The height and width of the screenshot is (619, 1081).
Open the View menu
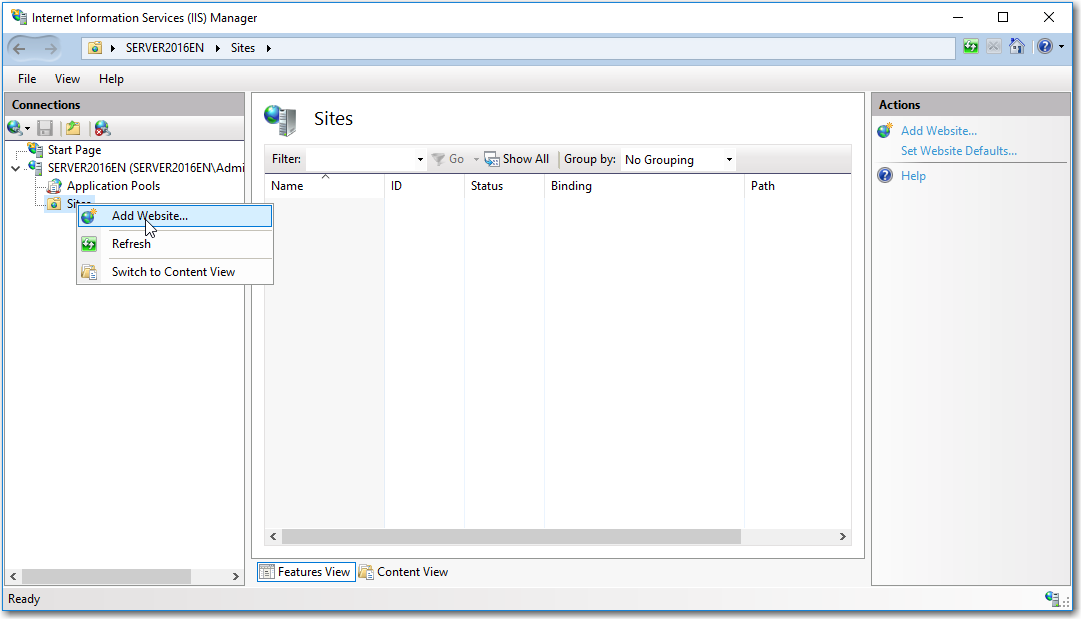67,79
